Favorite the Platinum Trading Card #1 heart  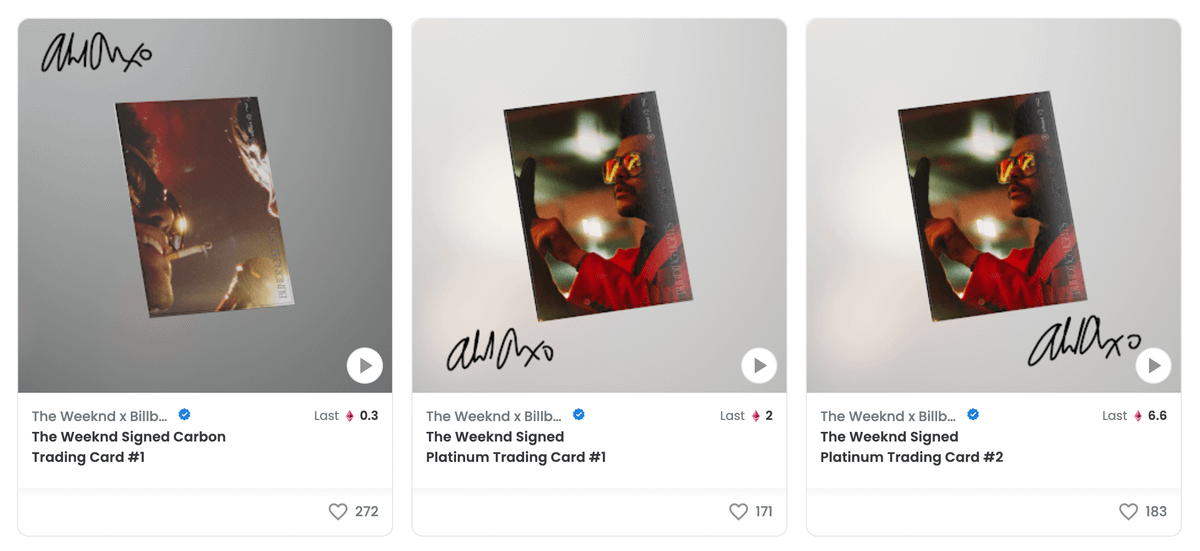[738, 512]
